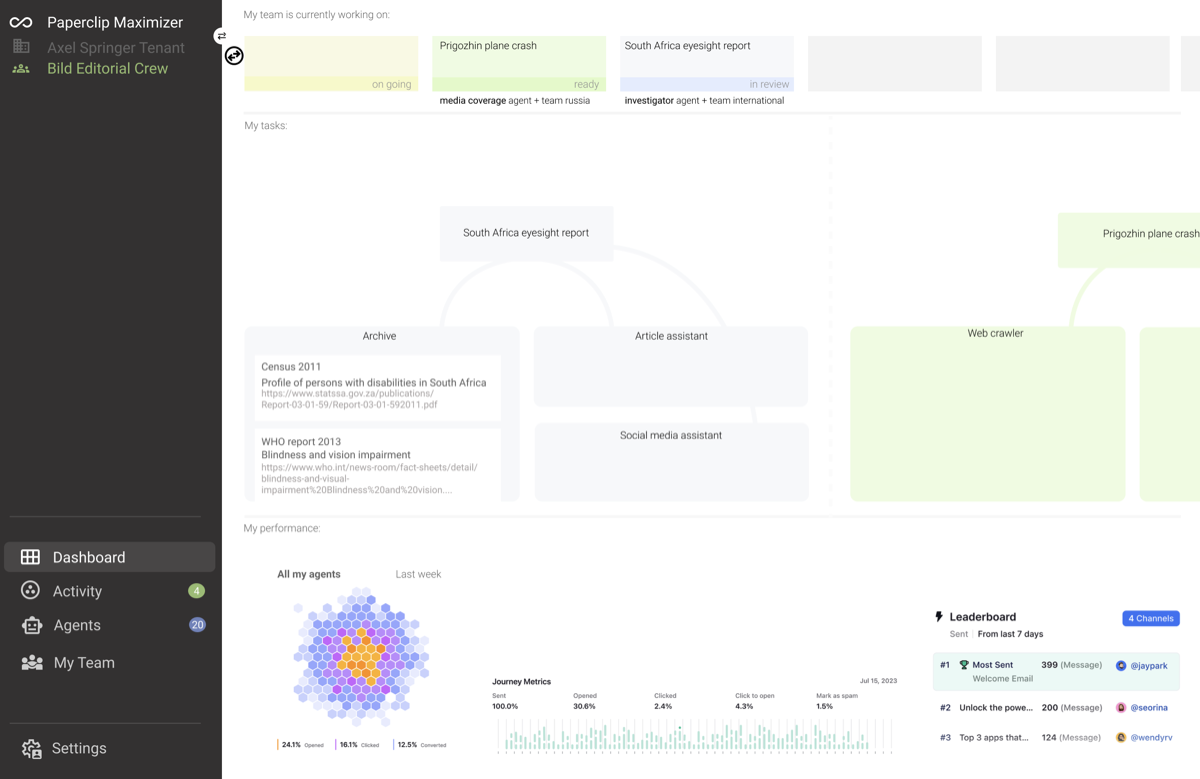Open the From last 7 days filter
This screenshot has height=779, width=1200.
(x=1010, y=634)
